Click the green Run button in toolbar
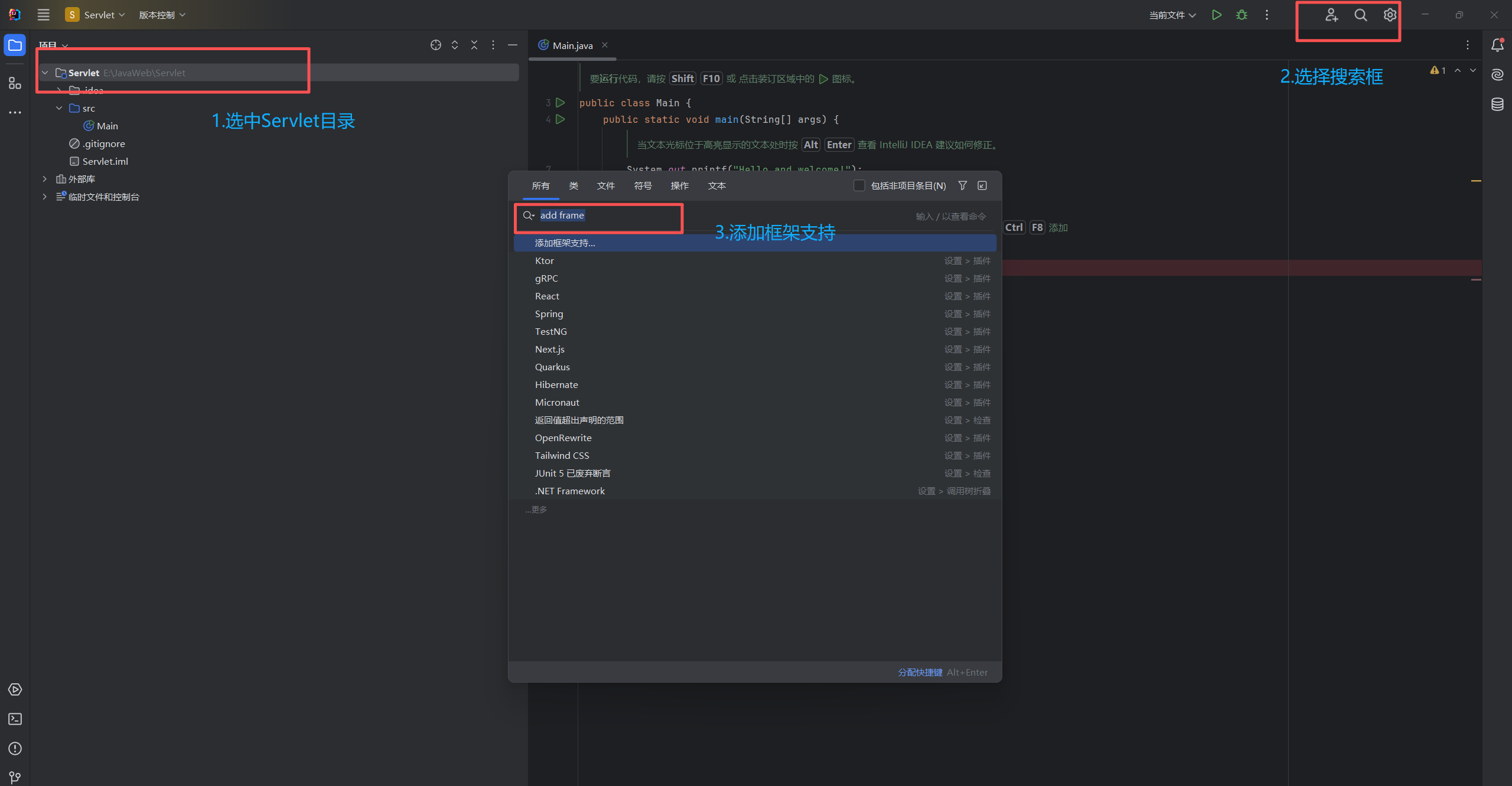1512x786 pixels. click(x=1216, y=15)
